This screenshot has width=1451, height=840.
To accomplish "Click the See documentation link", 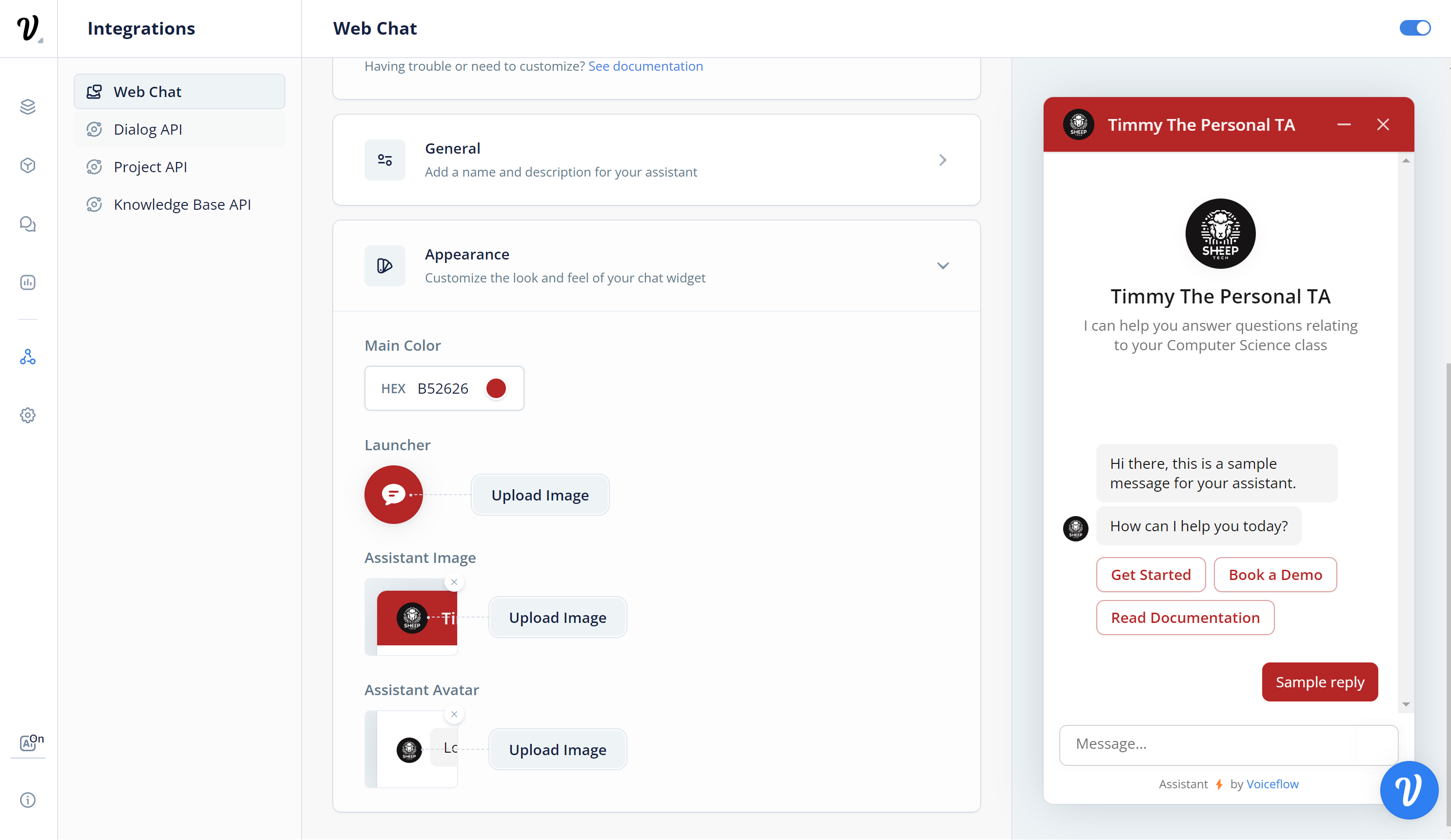I will pos(645,66).
